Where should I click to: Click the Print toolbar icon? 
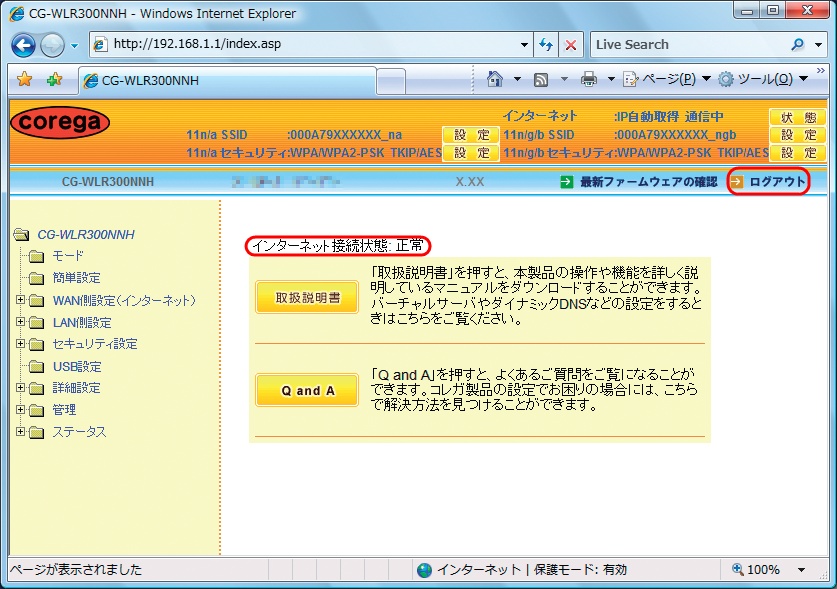589,79
